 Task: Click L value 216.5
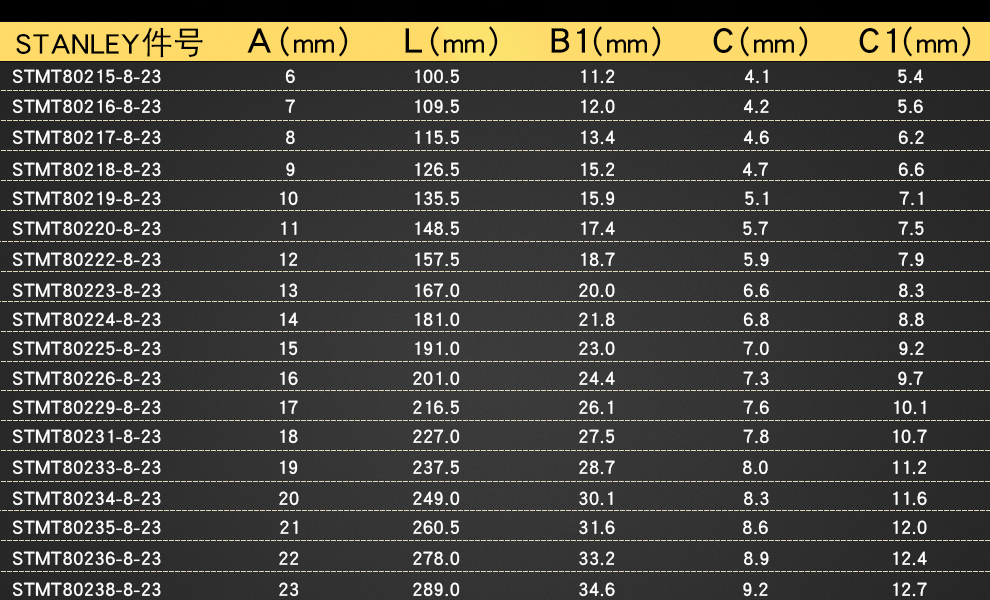click(x=436, y=407)
